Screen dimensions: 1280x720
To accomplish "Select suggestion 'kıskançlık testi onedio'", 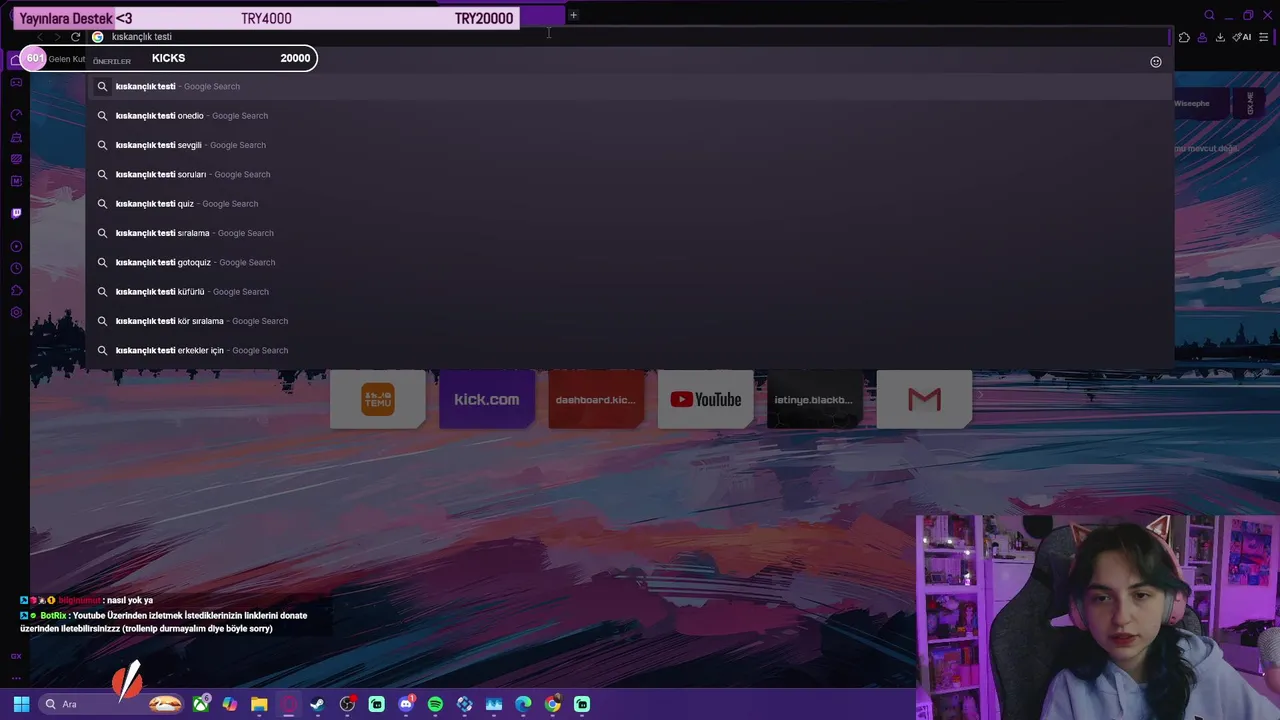I will click(629, 116).
